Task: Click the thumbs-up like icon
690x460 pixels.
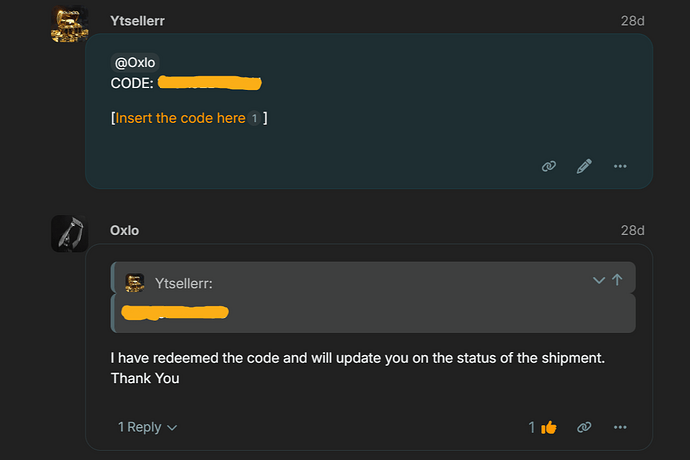Action: [548, 427]
